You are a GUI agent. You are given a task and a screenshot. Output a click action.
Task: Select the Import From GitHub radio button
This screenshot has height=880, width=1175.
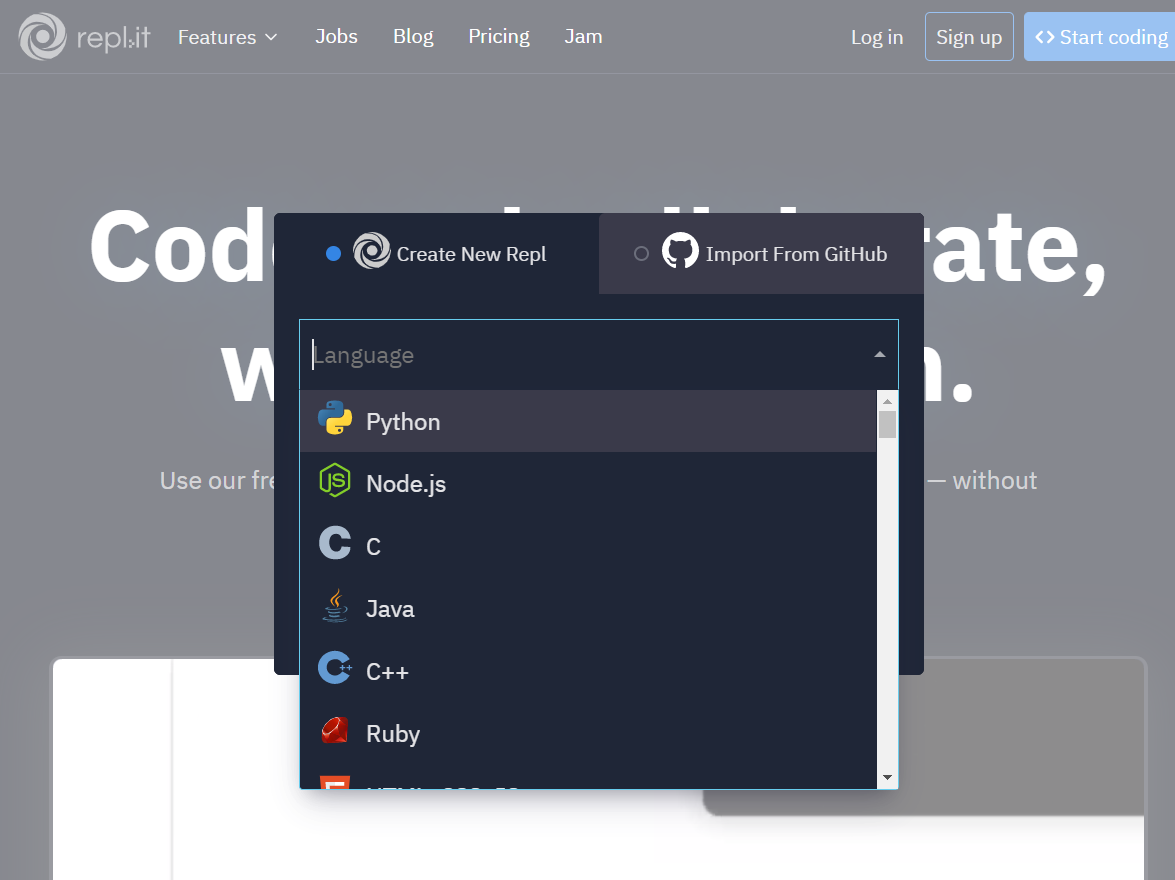[x=641, y=254]
